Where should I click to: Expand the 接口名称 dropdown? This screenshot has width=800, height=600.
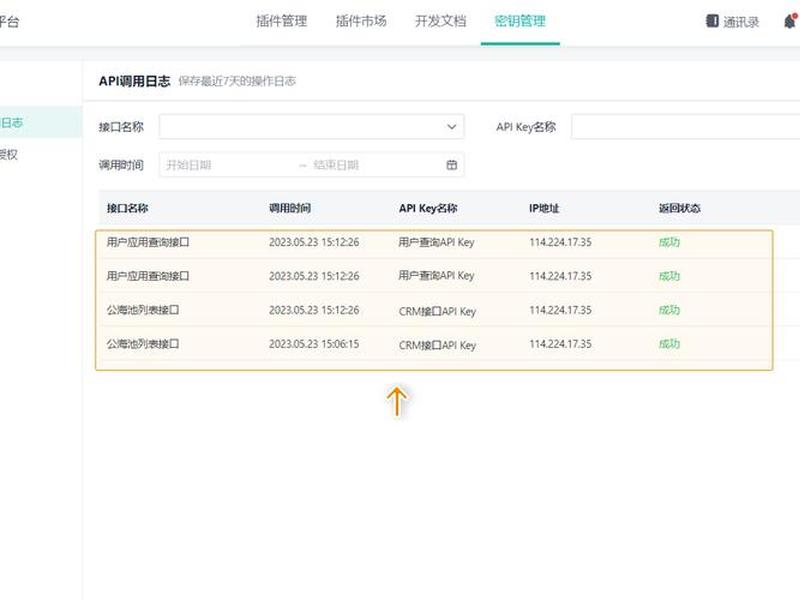coord(311,127)
